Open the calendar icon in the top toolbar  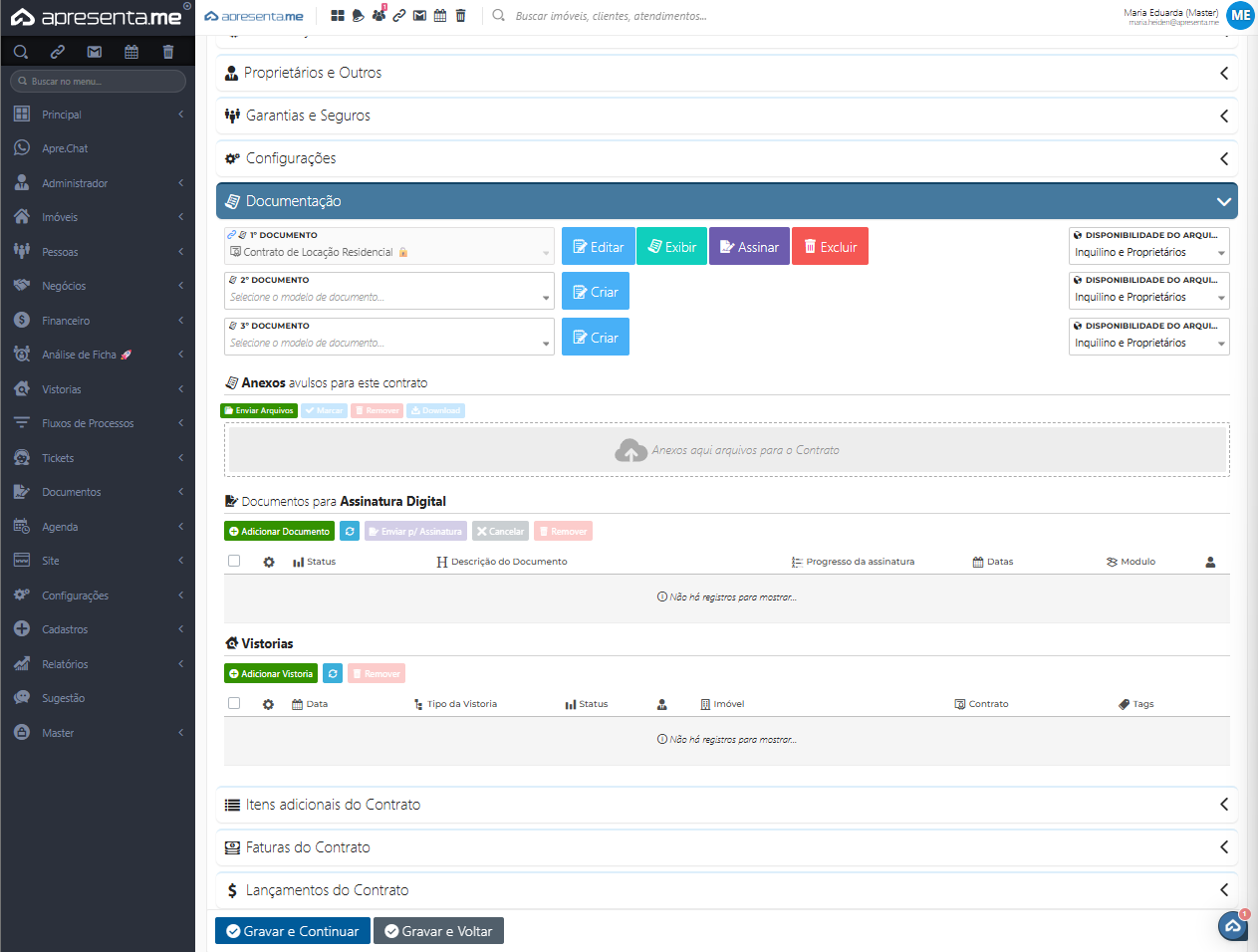click(x=440, y=16)
